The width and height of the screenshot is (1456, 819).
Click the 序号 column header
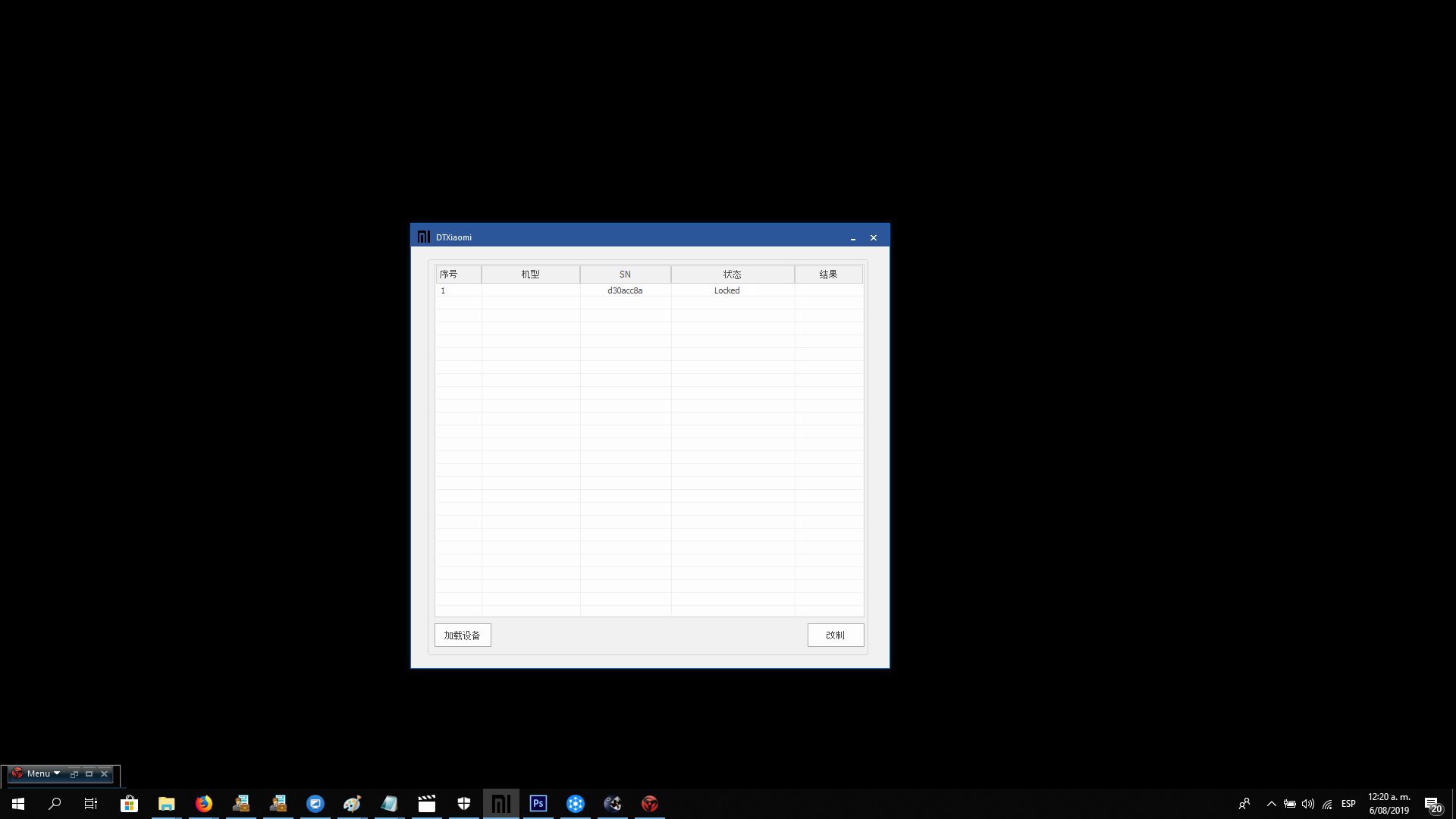click(x=458, y=275)
